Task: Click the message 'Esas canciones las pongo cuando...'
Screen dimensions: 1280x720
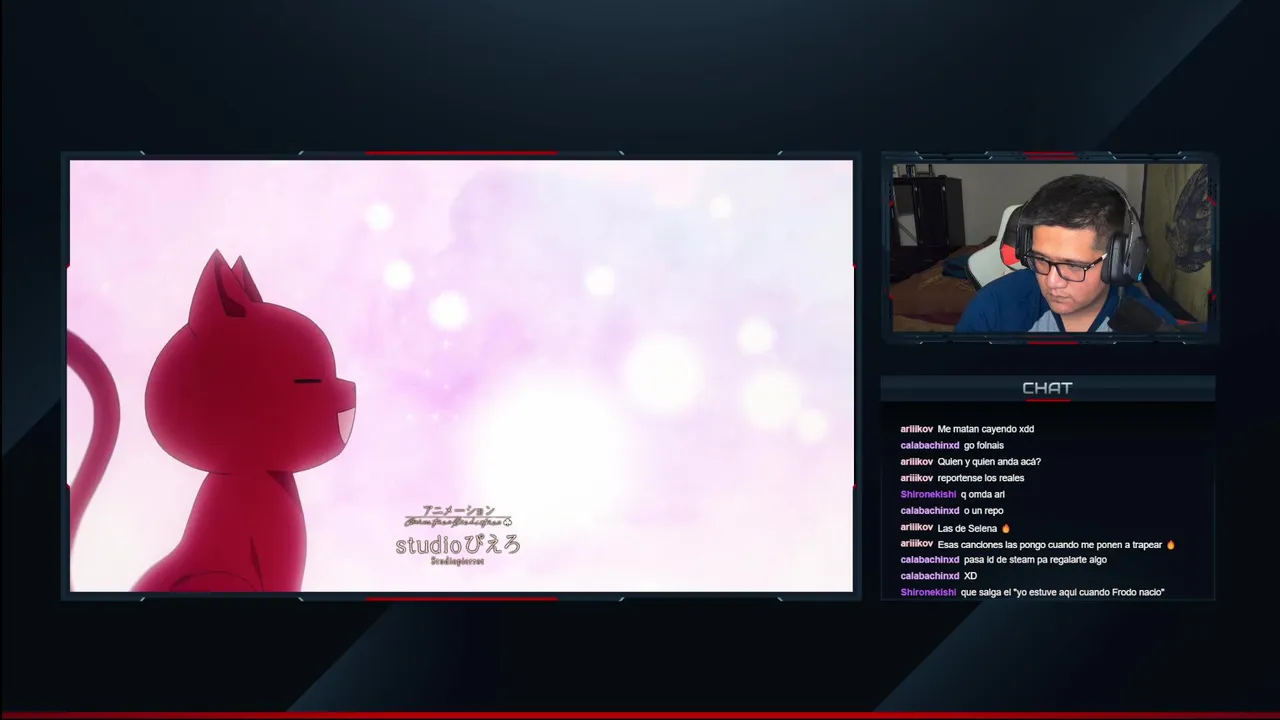Action: pos(1050,545)
